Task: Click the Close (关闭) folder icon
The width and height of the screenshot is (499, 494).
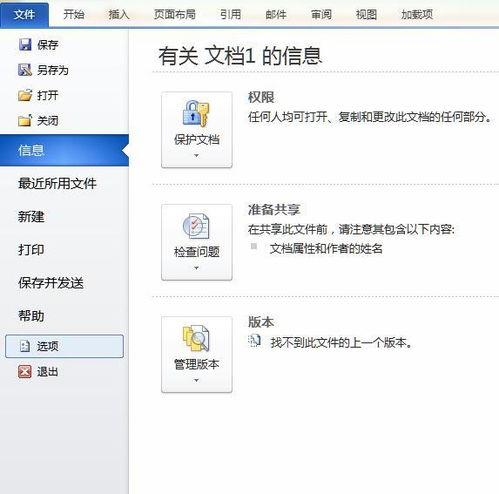Action: point(25,121)
